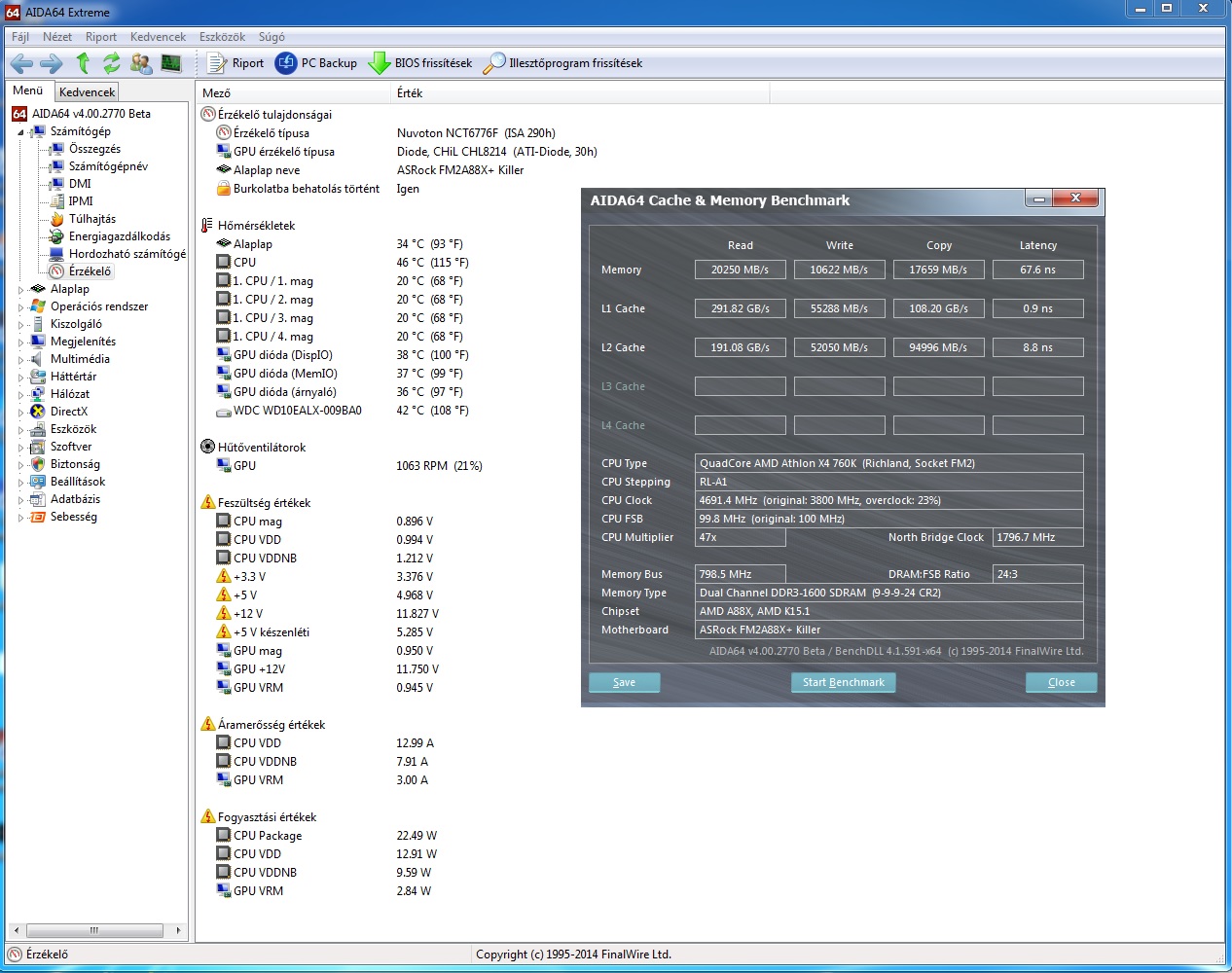Open the Eszközök menu
Screen dimensions: 1232x973
tap(222, 37)
